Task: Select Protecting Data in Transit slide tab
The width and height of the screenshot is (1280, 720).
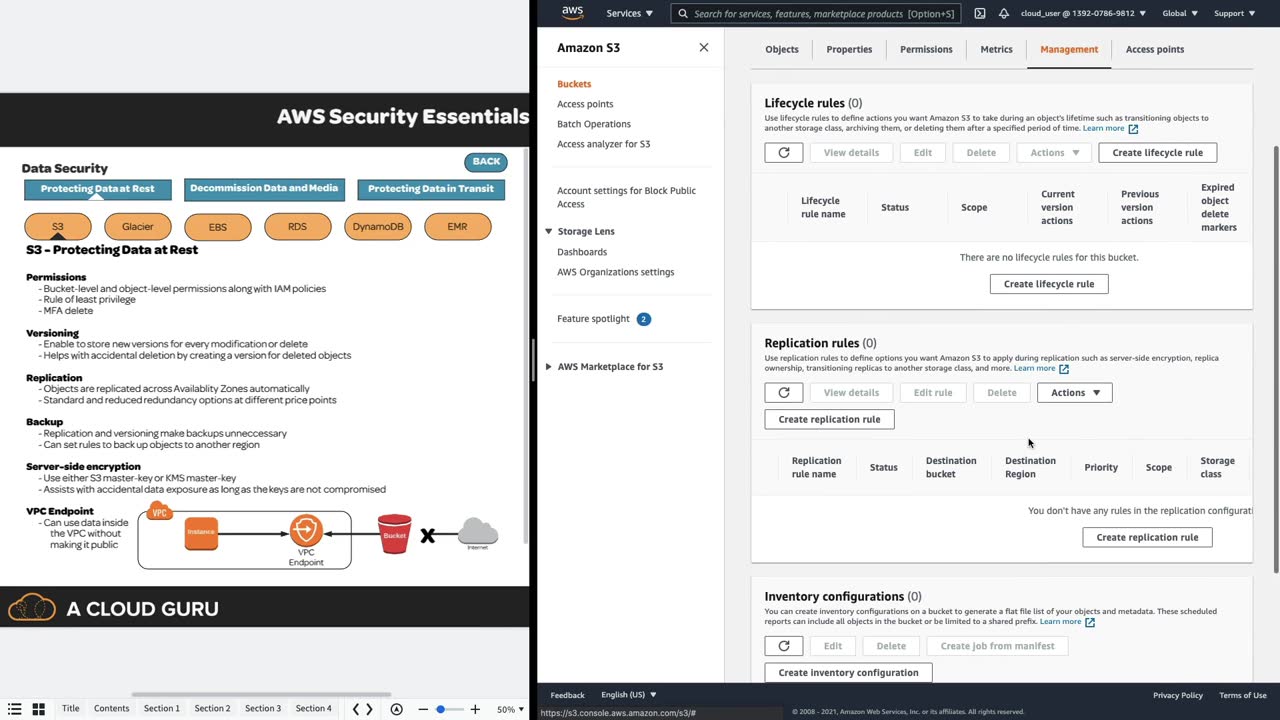Action: click(x=431, y=189)
